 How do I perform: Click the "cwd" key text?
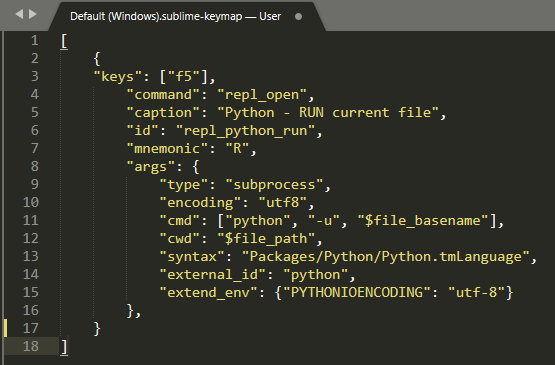[x=180, y=238]
